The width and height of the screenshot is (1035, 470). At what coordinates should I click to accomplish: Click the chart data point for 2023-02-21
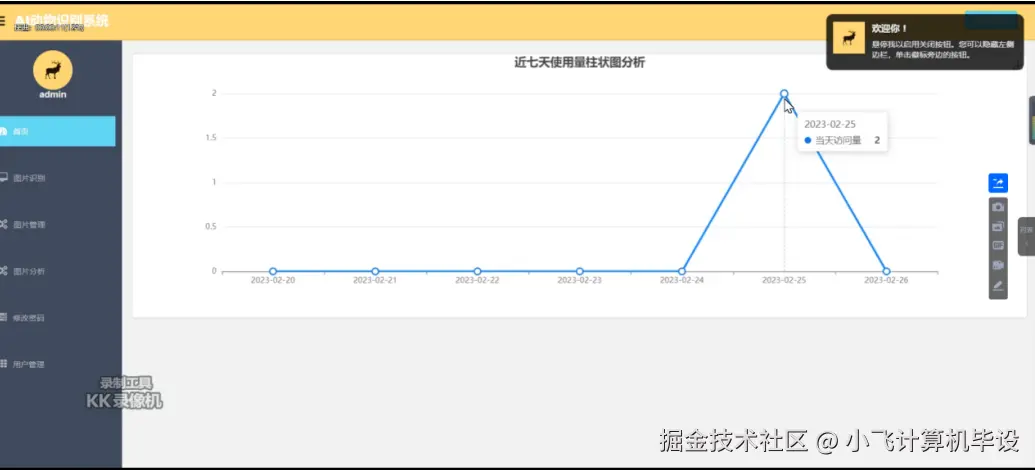375,271
